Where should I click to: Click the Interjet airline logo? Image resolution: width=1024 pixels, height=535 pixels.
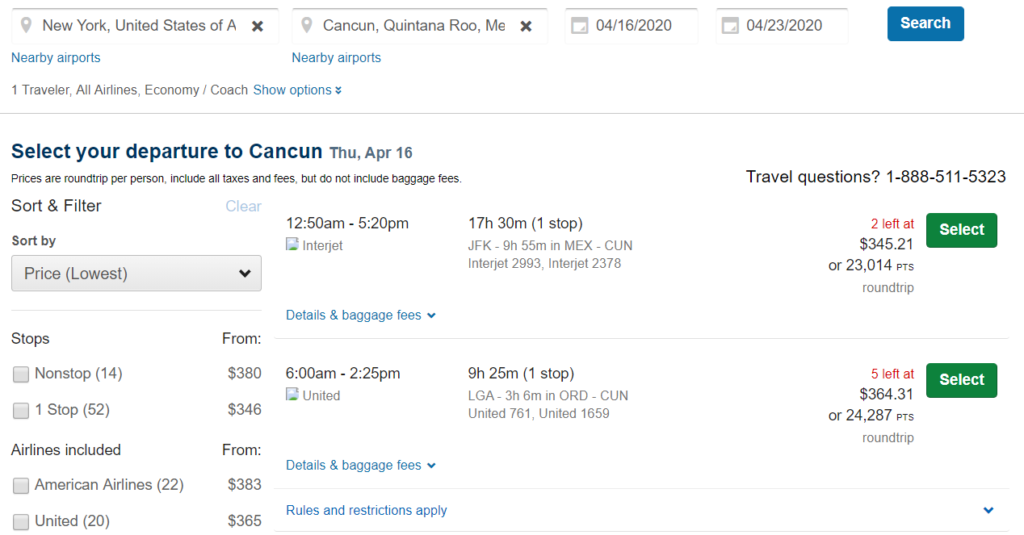click(x=292, y=245)
